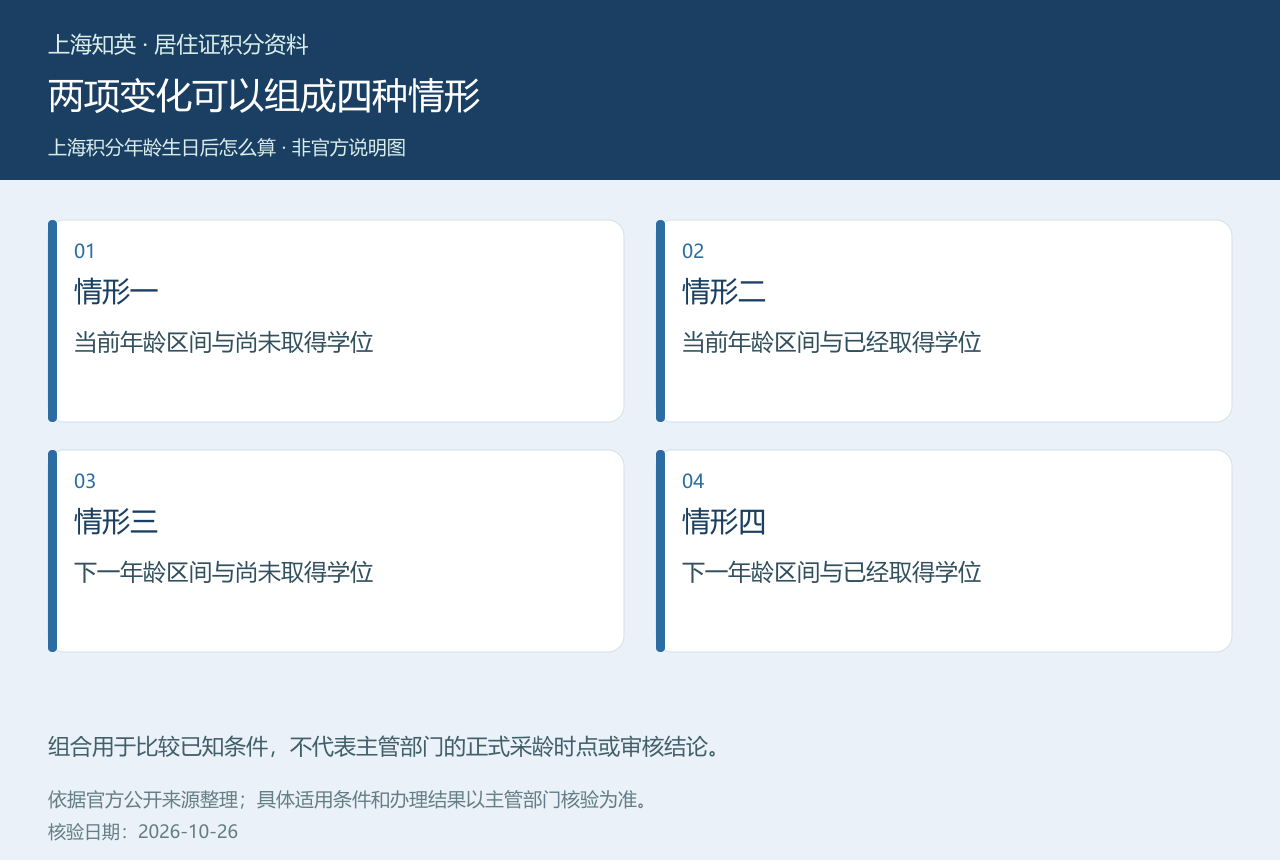Image resolution: width=1280 pixels, height=860 pixels.
Task: Click the subtitle 上海积分年龄生日后怎么算 · 非官方说明图
Action: 227,148
